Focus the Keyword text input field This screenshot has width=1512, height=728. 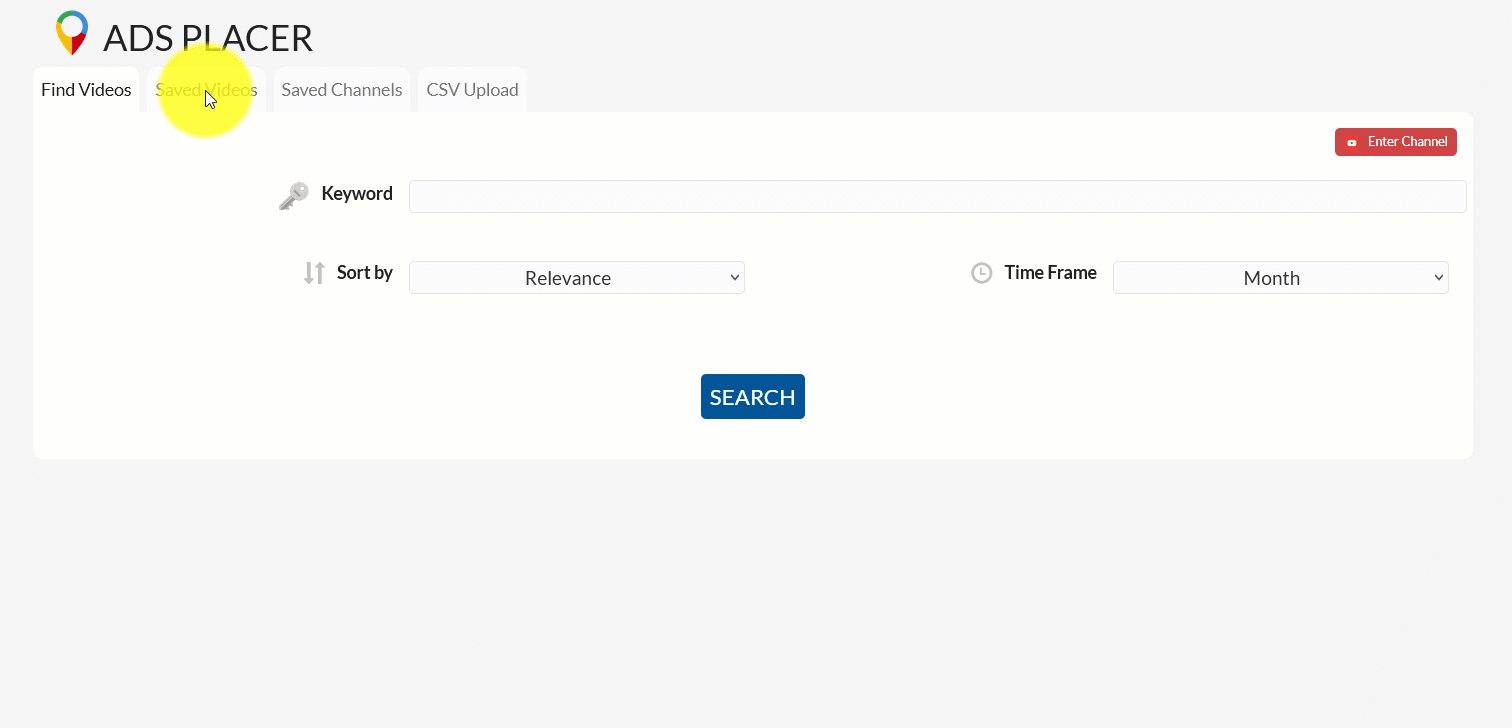(937, 197)
